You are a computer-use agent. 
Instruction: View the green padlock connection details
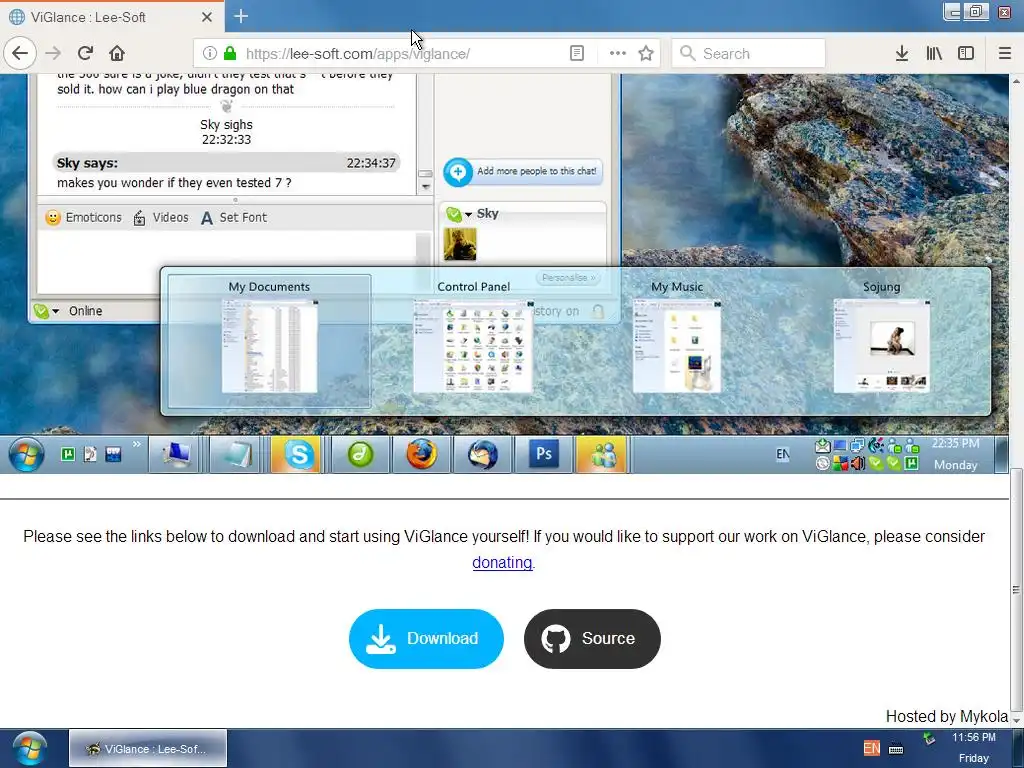pos(229,54)
